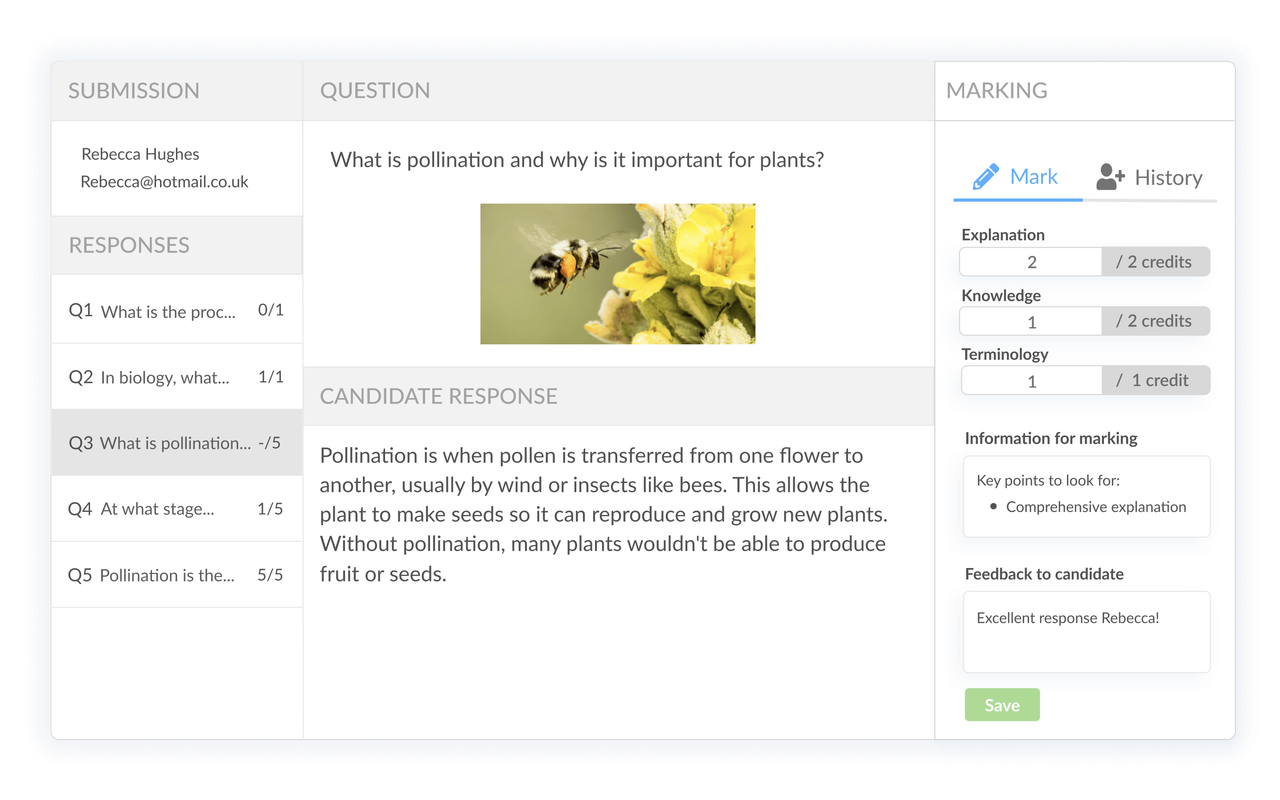
Task: Click the person-plus History icon
Action: click(1110, 177)
